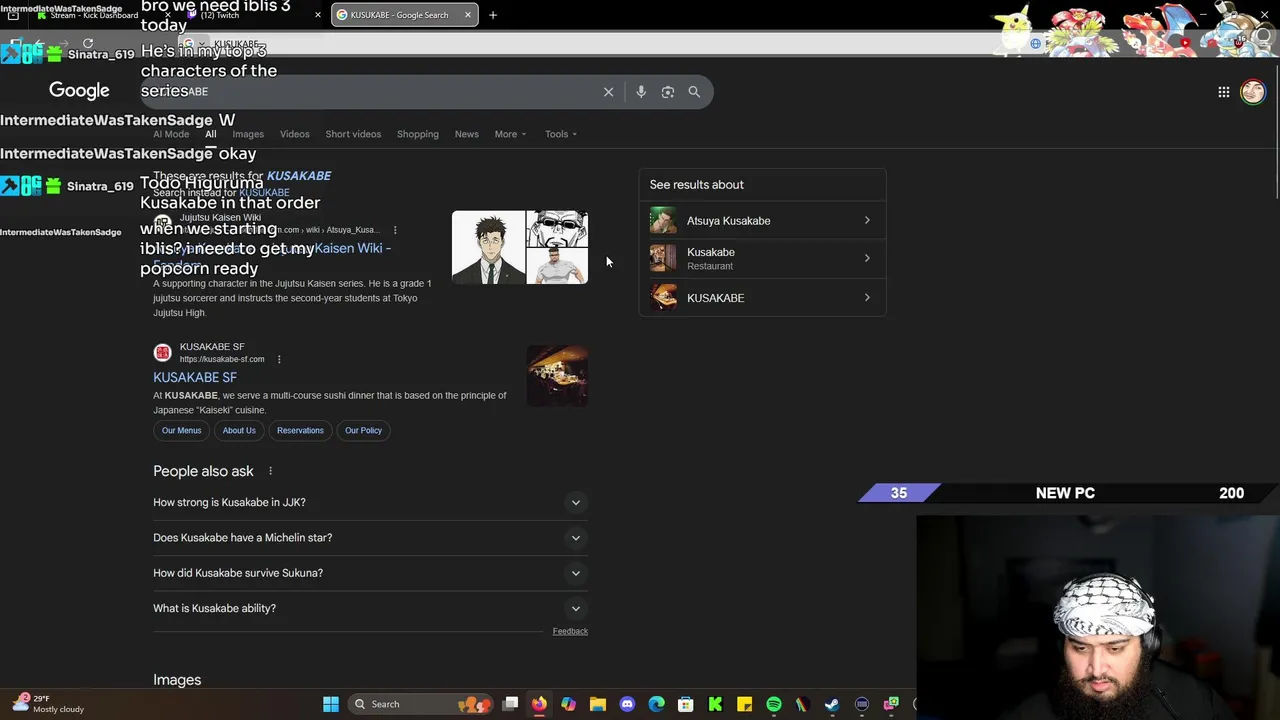Open more options beside People also ask

click(x=270, y=471)
